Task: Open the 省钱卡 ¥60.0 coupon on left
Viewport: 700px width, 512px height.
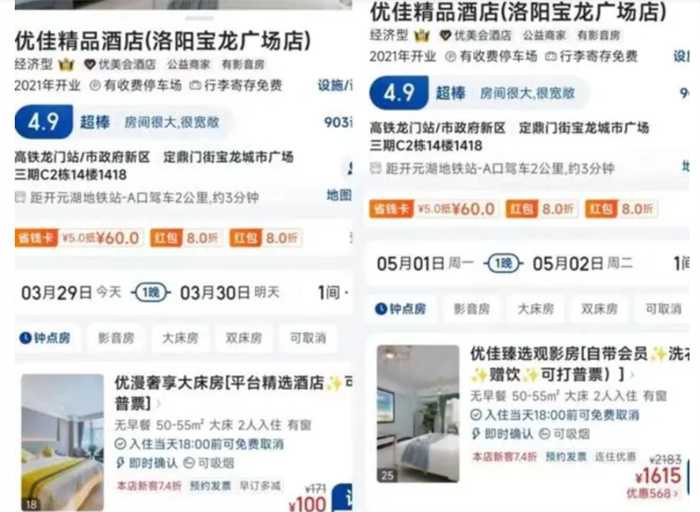Action: (79, 238)
